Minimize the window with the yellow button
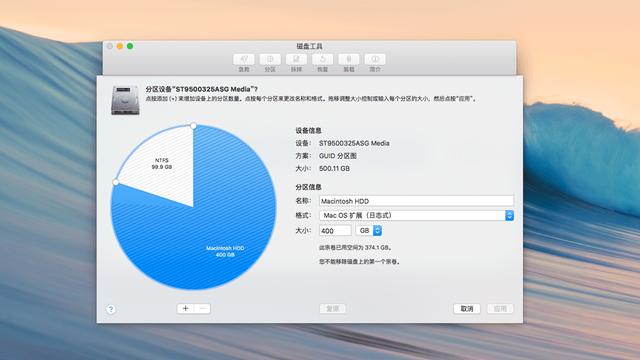This screenshot has width=640, height=360. pyautogui.click(x=120, y=46)
